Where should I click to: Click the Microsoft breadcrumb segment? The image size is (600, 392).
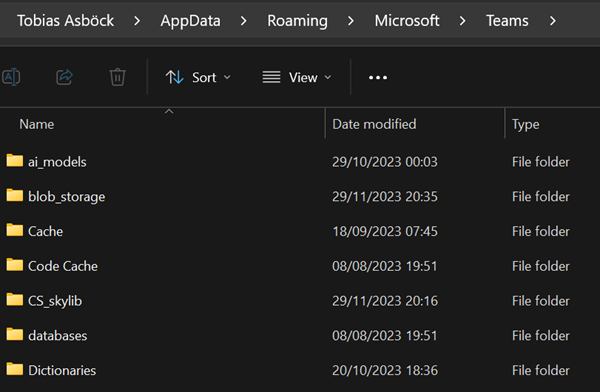(x=407, y=21)
